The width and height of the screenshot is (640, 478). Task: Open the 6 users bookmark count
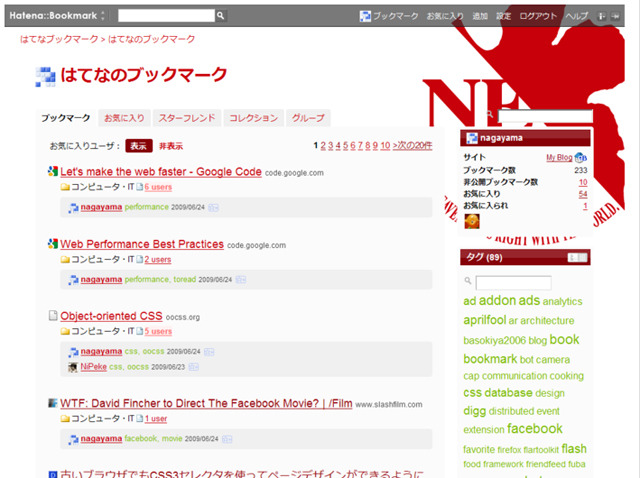pyautogui.click(x=158, y=187)
